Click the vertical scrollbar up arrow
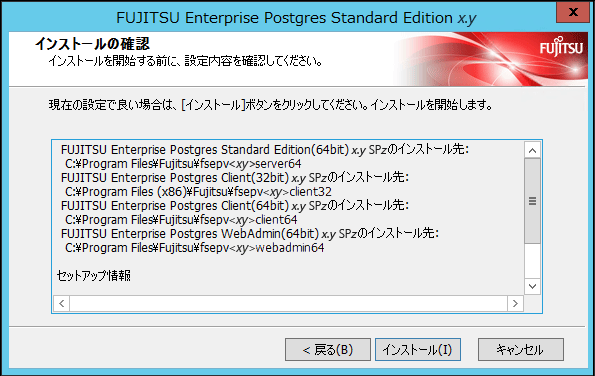 [532, 151]
